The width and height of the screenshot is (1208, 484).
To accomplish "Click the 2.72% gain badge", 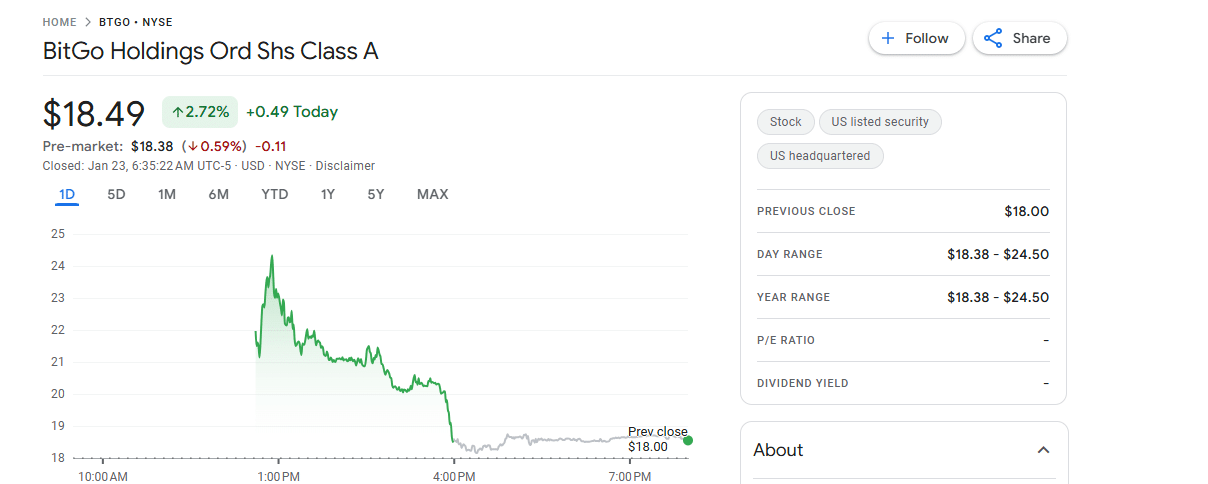I will (200, 112).
